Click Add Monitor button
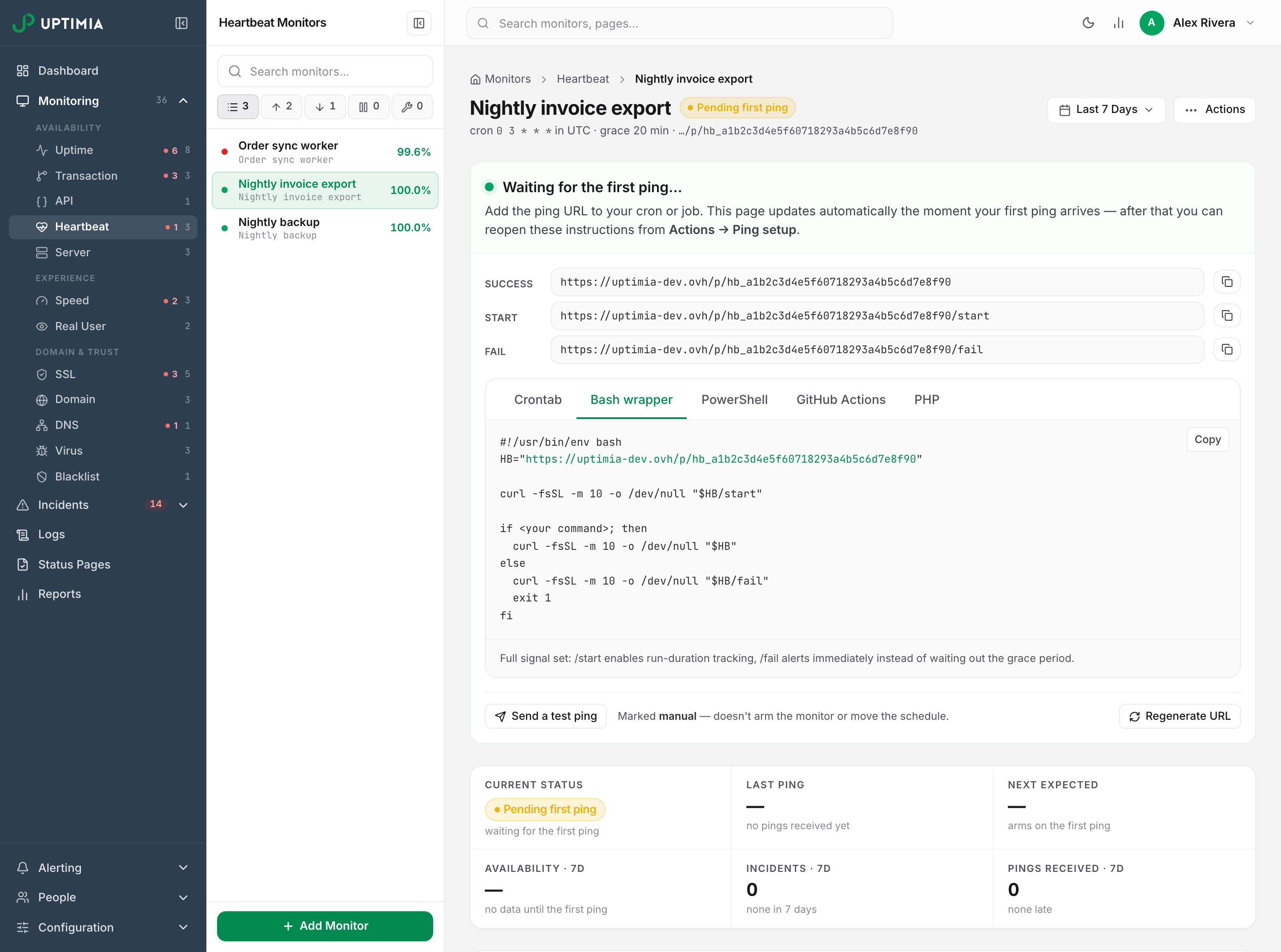1281x952 pixels. point(325,926)
